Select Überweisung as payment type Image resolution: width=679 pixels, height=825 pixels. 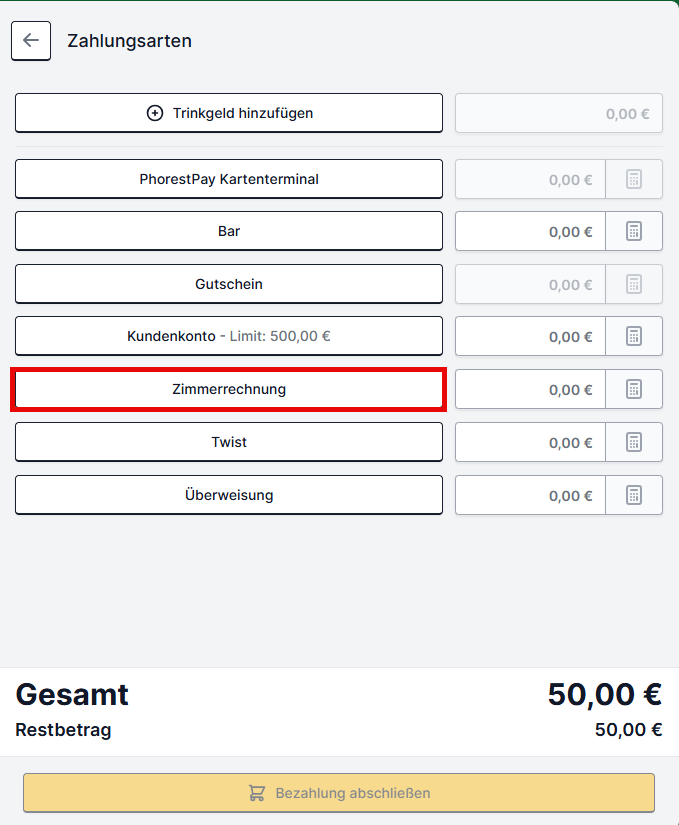tap(229, 495)
